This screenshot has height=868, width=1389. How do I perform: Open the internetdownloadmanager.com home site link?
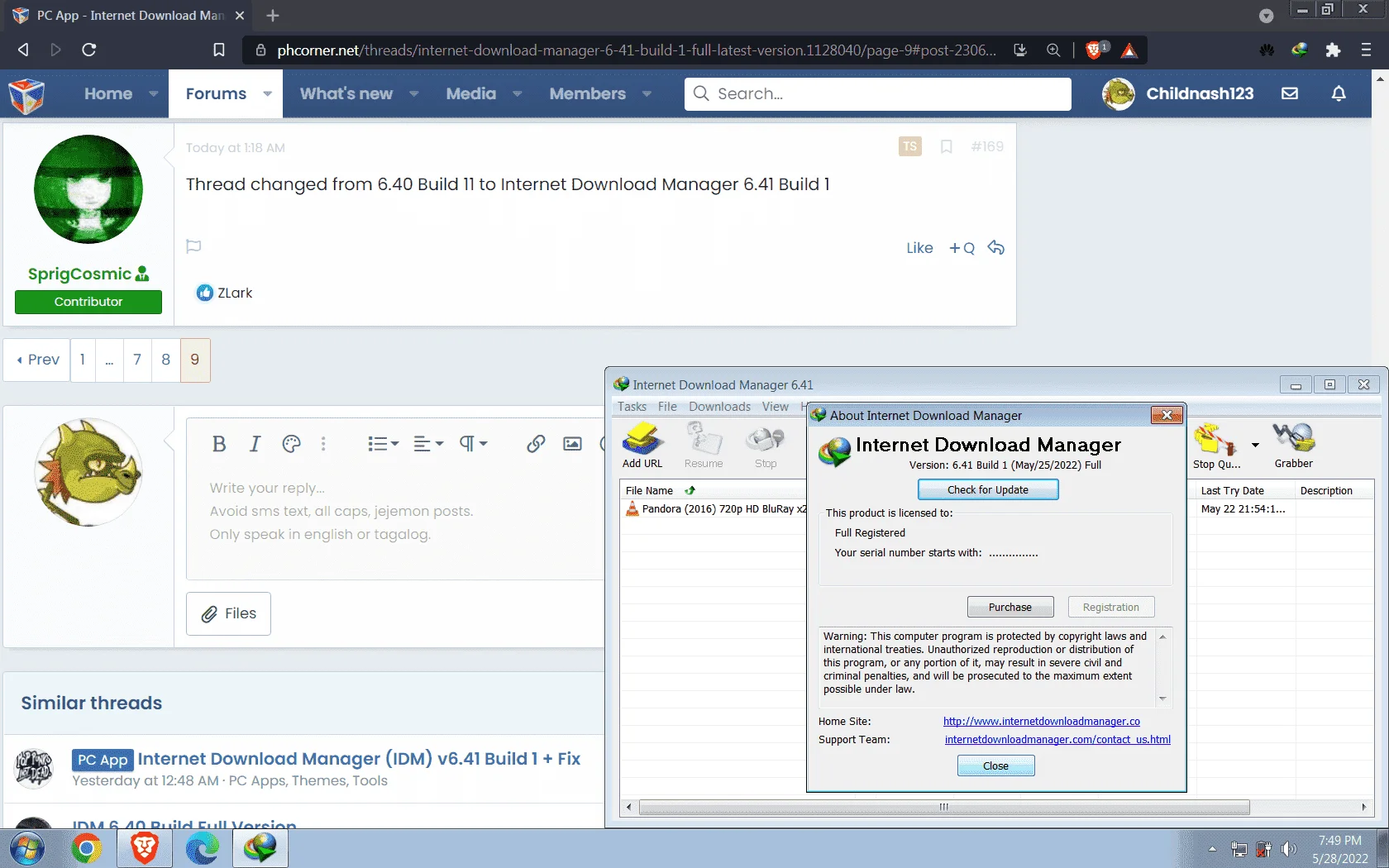1042,721
